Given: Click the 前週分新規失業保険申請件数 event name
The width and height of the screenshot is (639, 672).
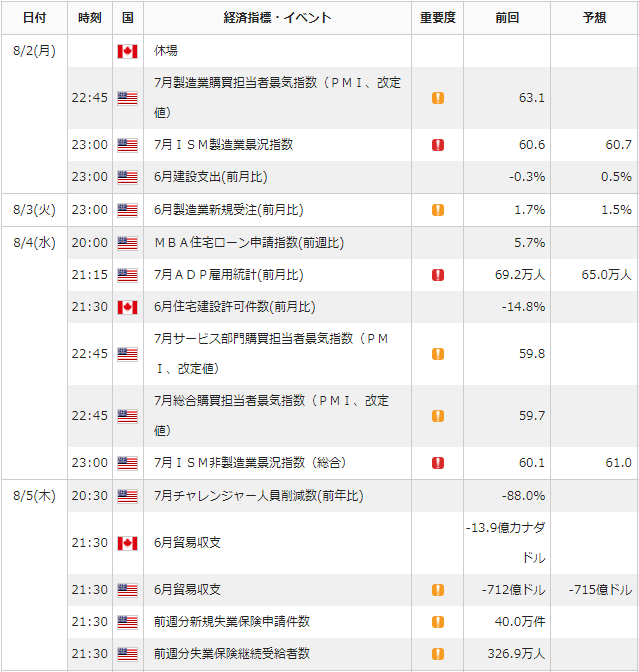Looking at the screenshot, I should 232,622.
